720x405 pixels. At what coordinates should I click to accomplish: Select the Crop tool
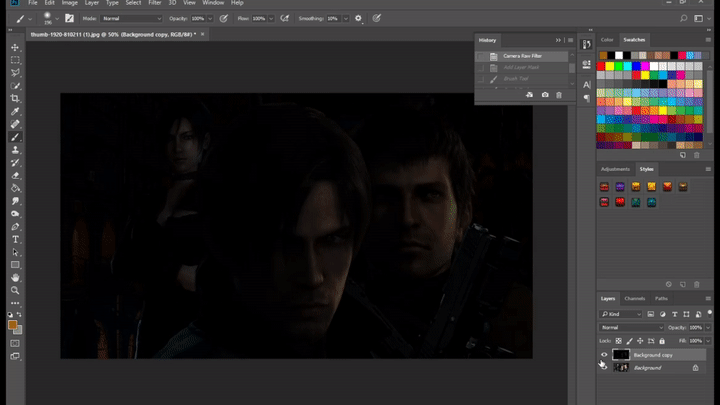(15, 99)
